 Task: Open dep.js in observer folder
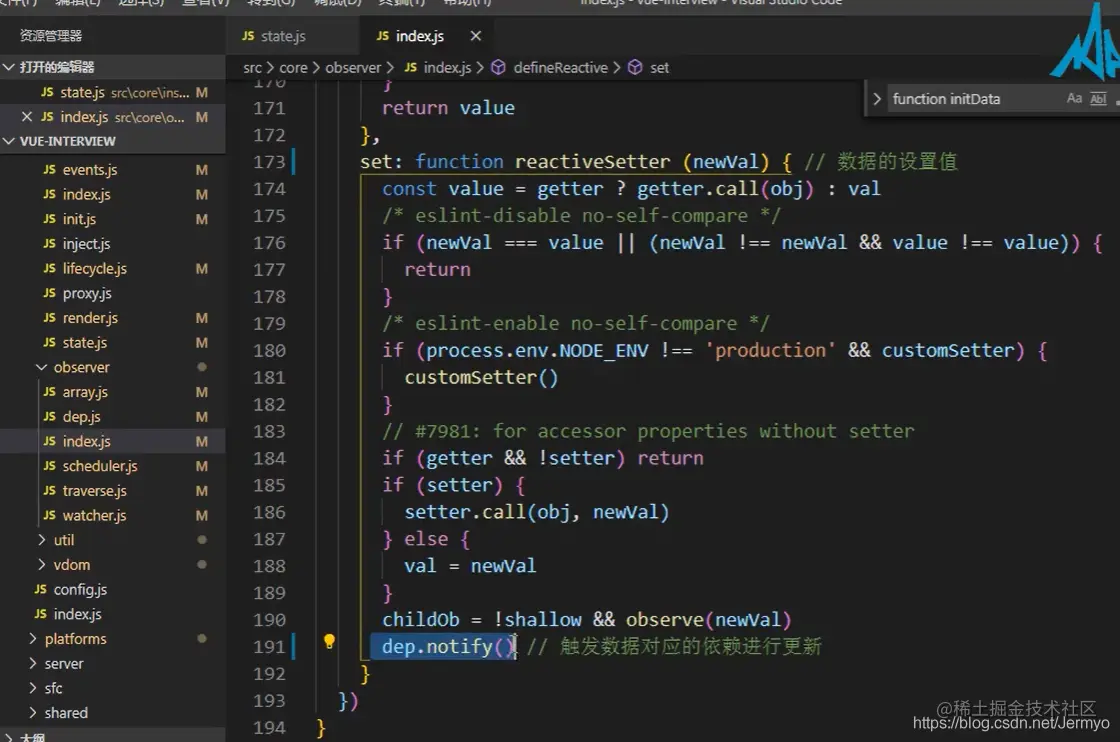coord(113,416)
